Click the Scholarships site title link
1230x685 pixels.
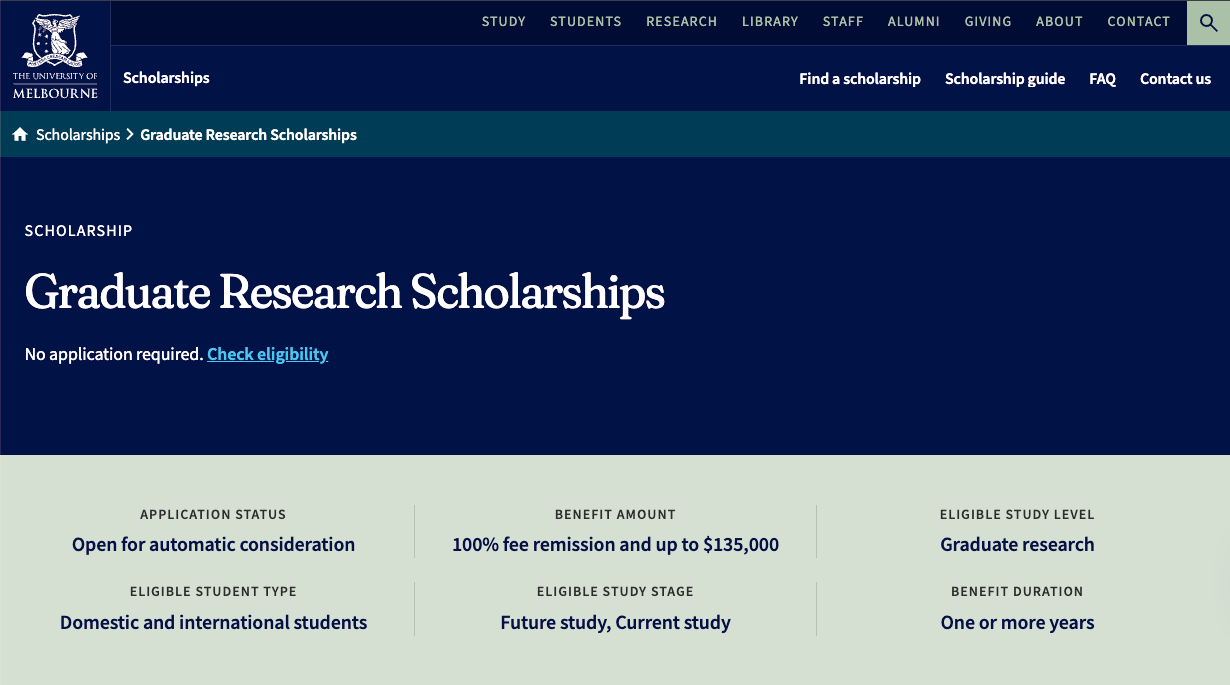tap(166, 78)
